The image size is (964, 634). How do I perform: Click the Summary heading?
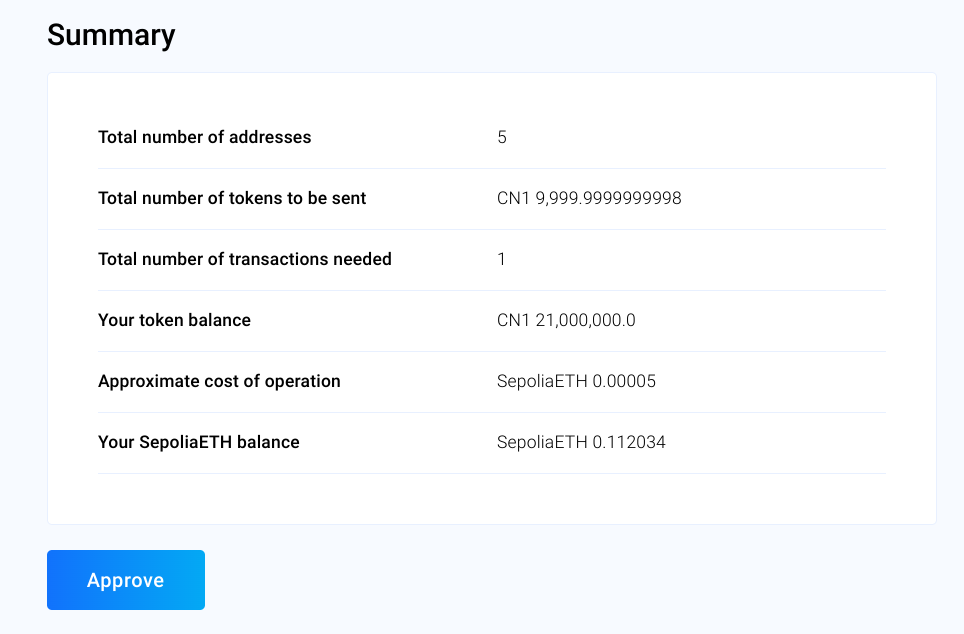(111, 35)
